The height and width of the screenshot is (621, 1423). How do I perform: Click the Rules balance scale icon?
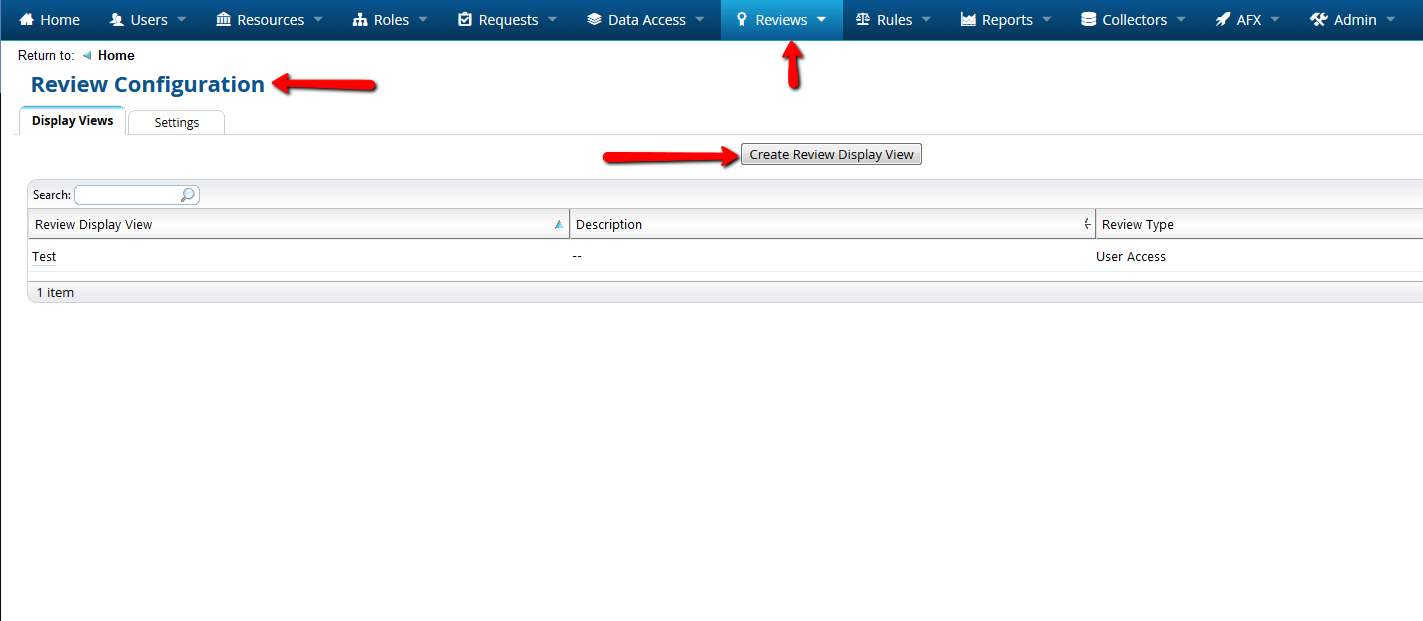click(x=863, y=20)
